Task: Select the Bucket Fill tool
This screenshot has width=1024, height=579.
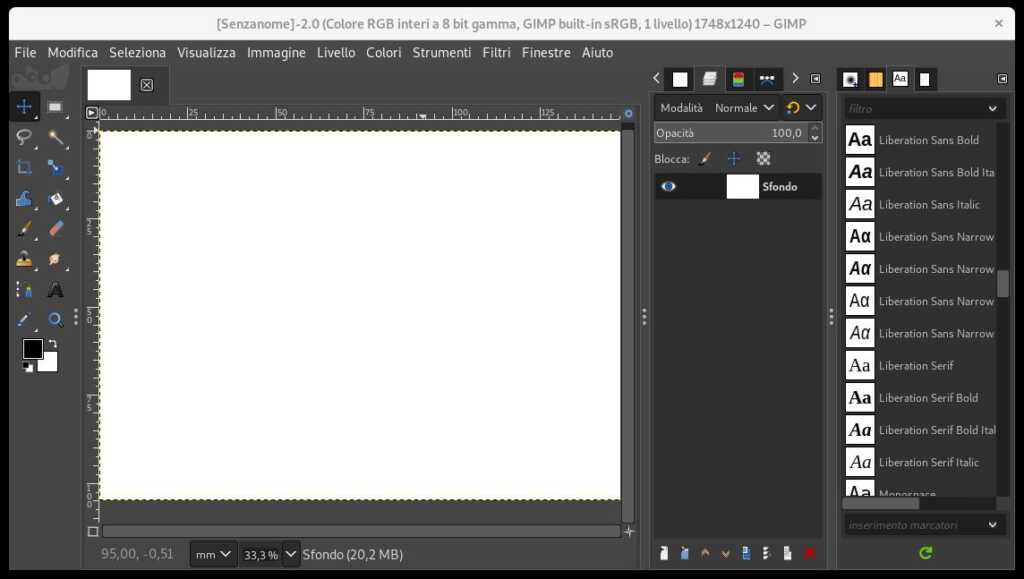Action: (24, 200)
